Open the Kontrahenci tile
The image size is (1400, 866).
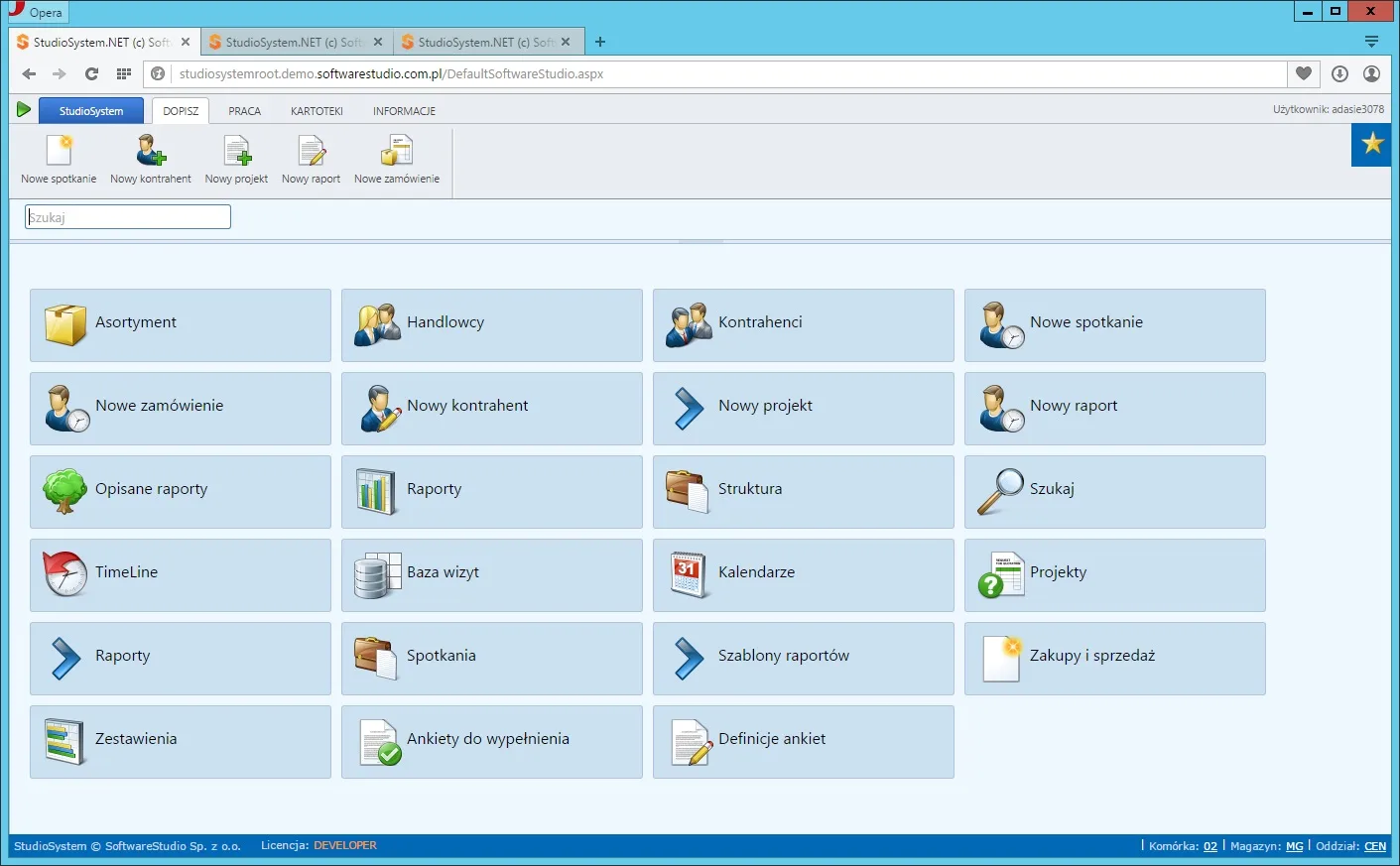[804, 325]
